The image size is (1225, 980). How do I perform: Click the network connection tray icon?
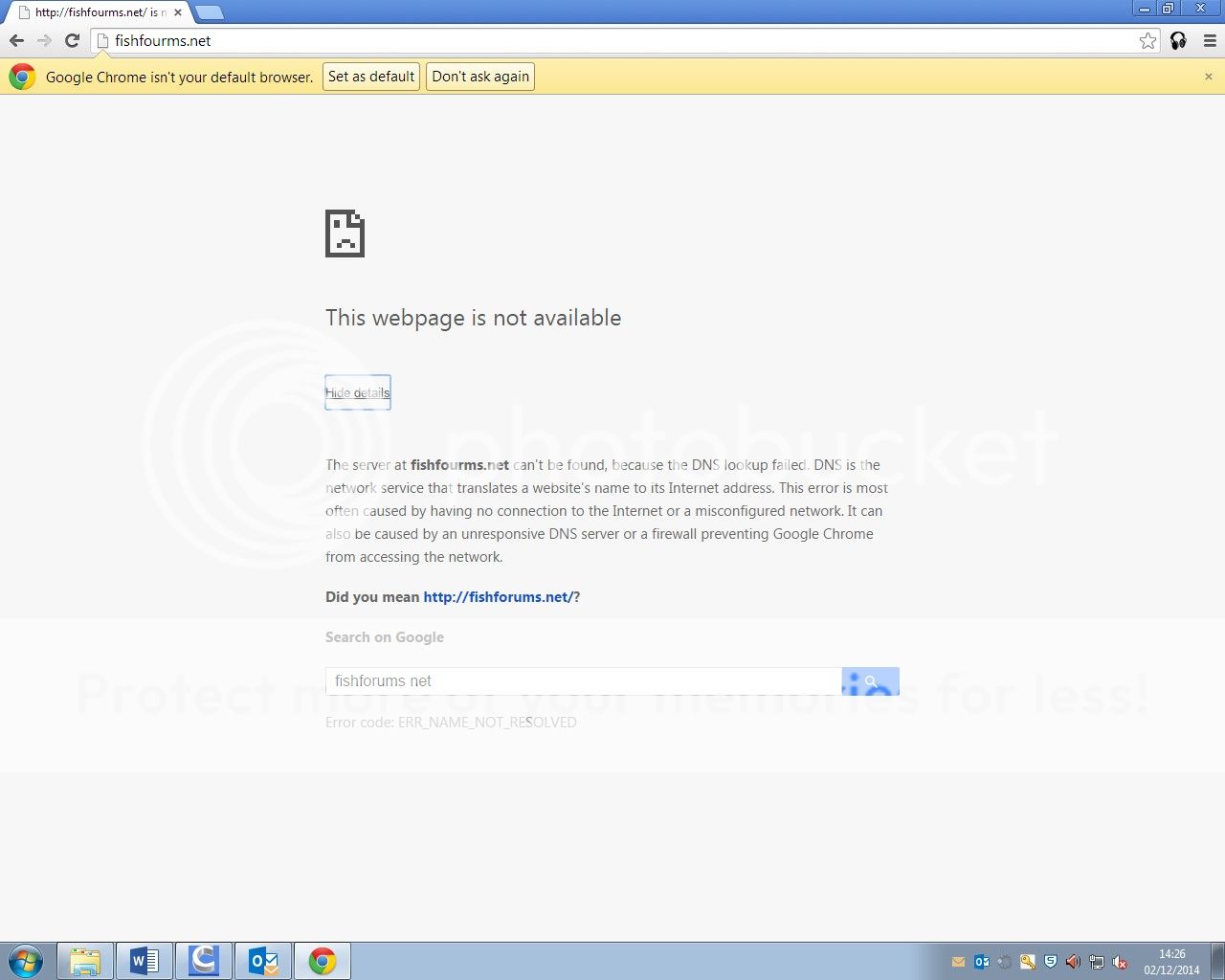click(x=1097, y=962)
